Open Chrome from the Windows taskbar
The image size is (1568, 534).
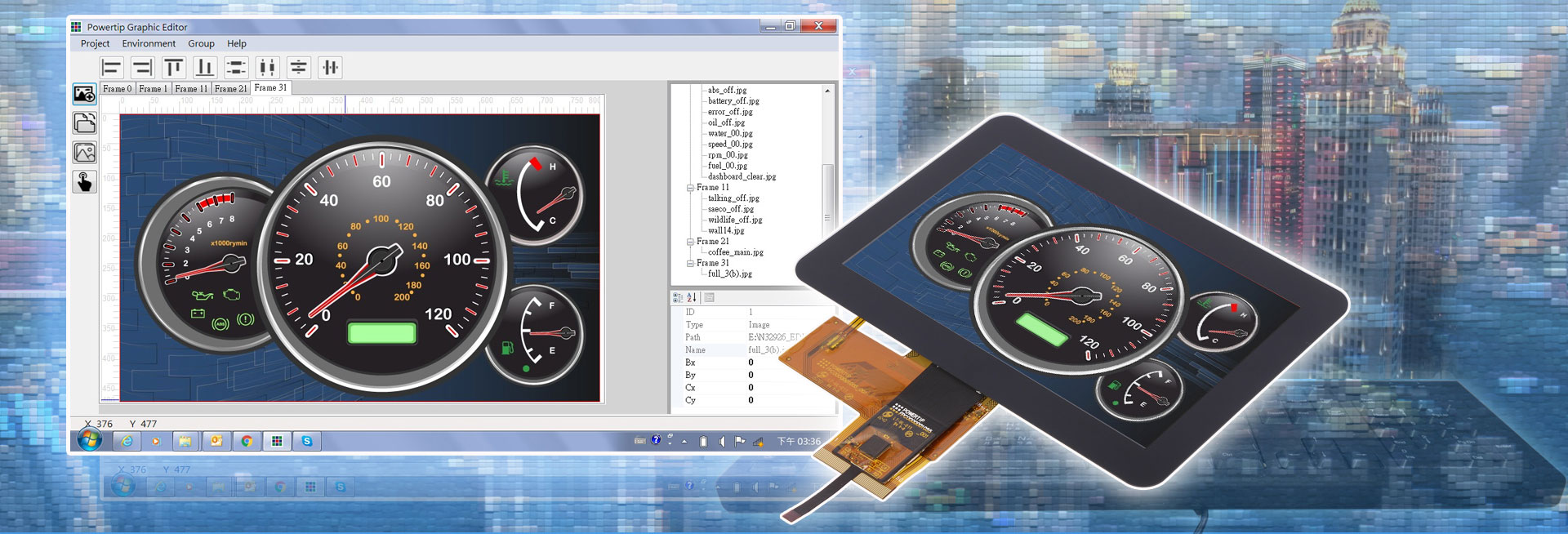click(247, 441)
